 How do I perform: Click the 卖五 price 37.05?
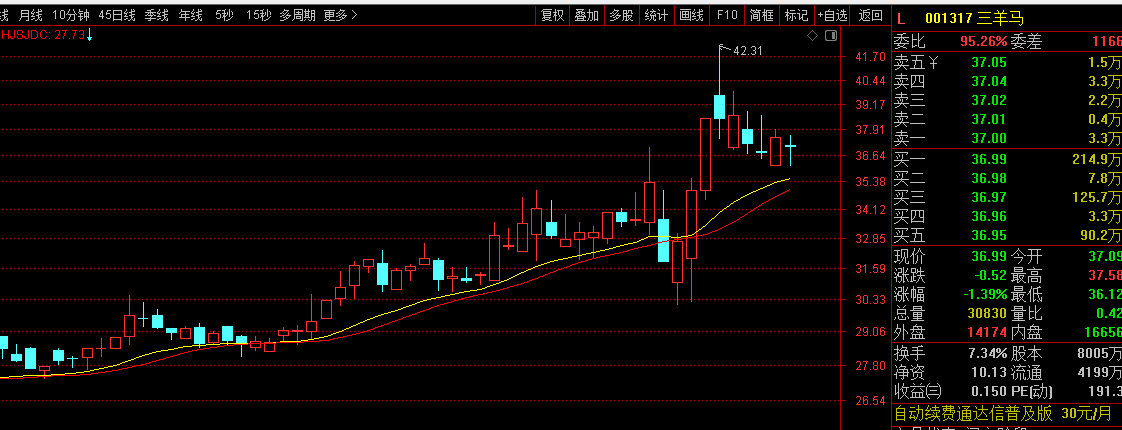pos(988,63)
